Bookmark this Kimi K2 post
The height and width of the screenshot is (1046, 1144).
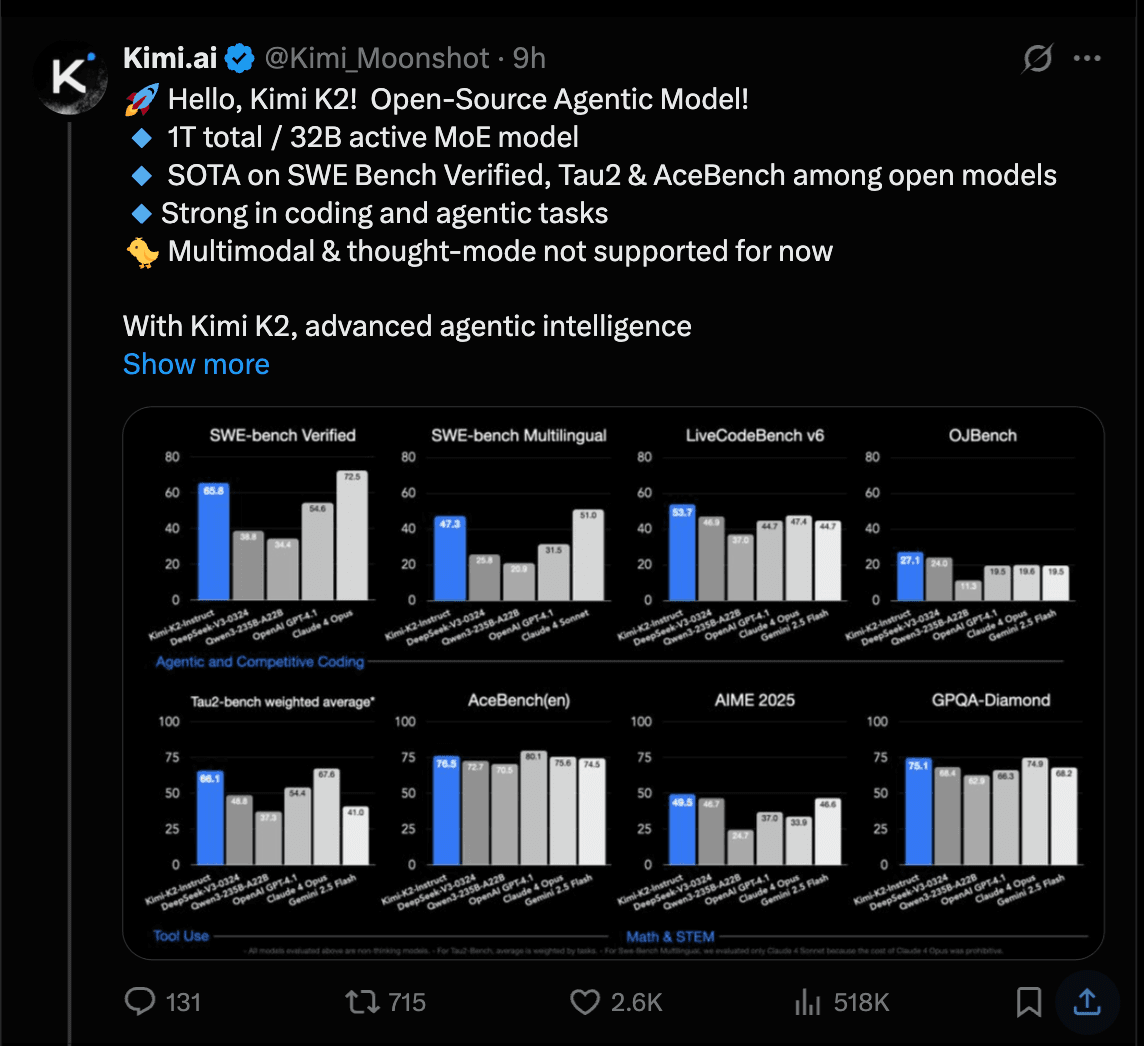pyautogui.click(x=1029, y=1002)
